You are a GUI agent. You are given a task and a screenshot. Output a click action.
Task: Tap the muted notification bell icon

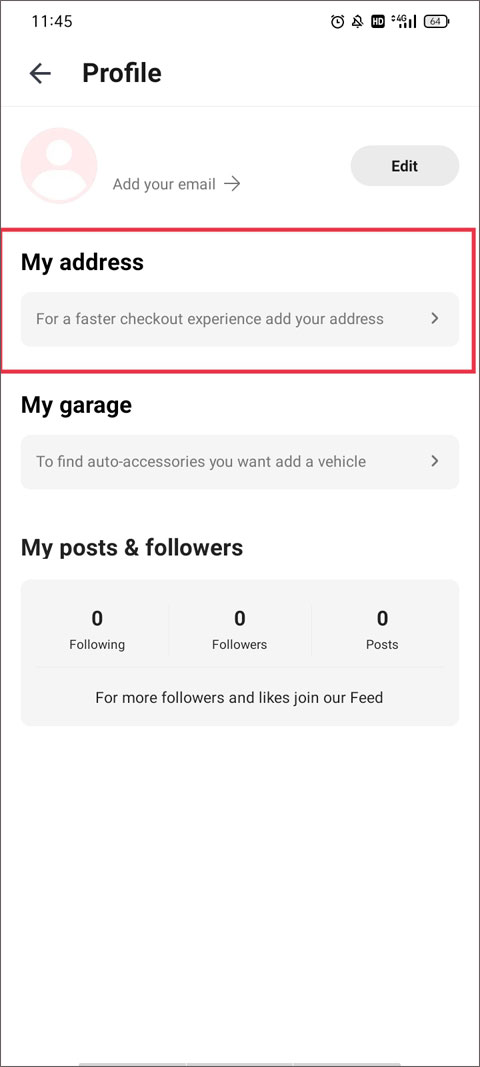(357, 22)
